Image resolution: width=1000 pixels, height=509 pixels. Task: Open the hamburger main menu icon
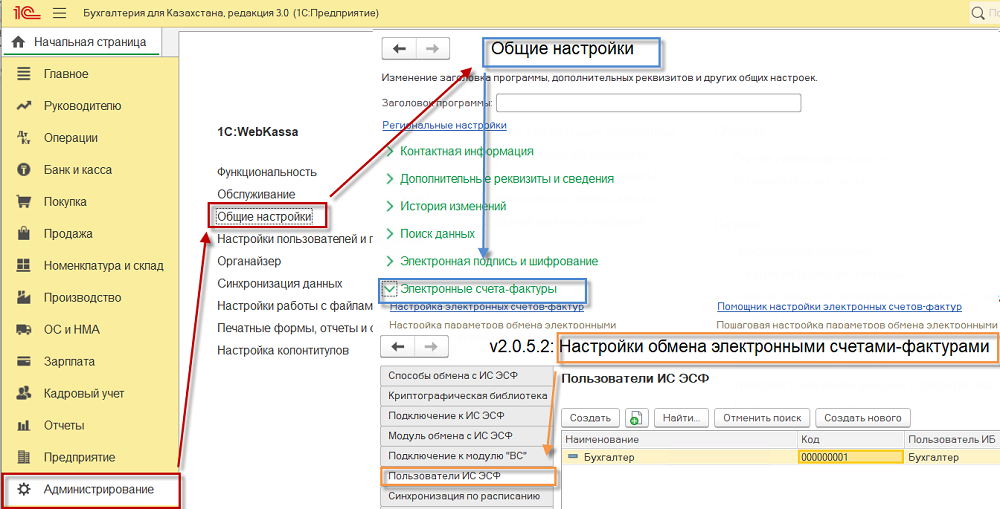tap(59, 13)
